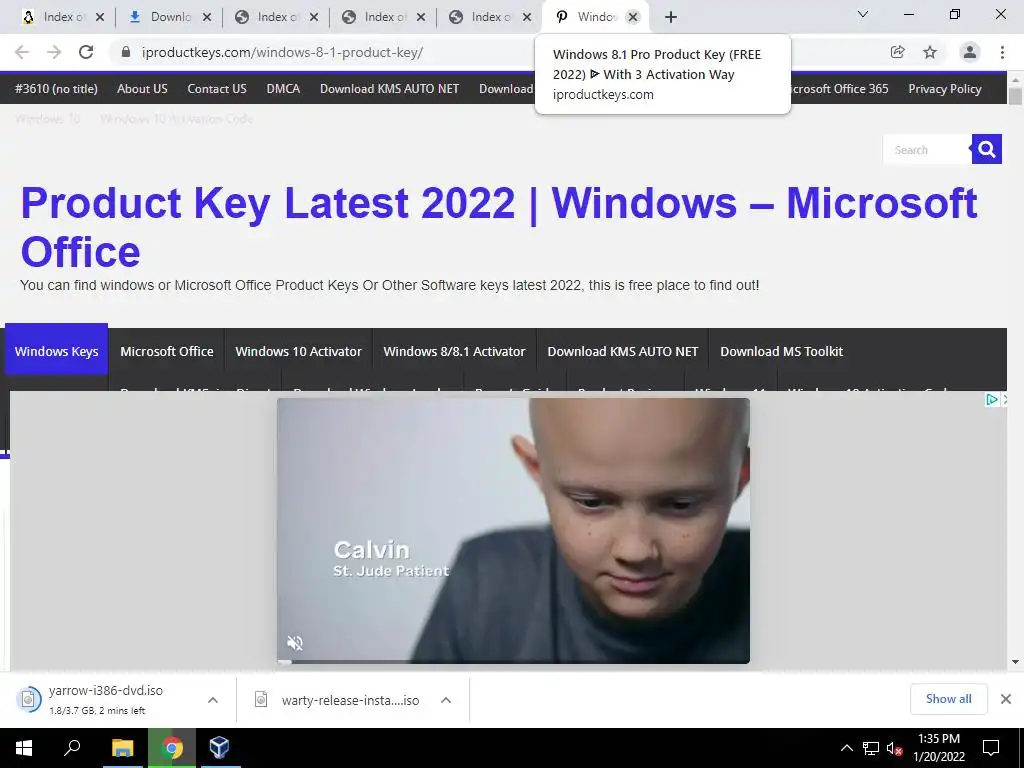Image resolution: width=1024 pixels, height=768 pixels.
Task: Open the taskbar clock showing 1:35 PM
Action: pos(938,748)
